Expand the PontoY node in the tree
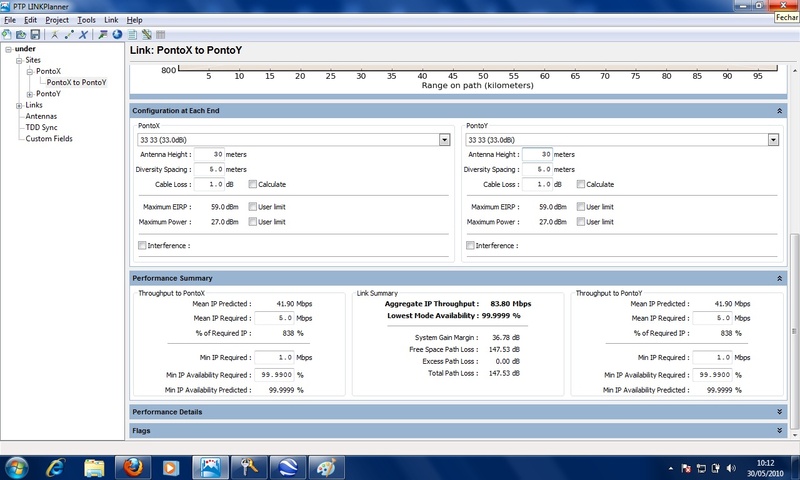Viewport: 800px width, 480px height. pyautogui.click(x=29, y=94)
